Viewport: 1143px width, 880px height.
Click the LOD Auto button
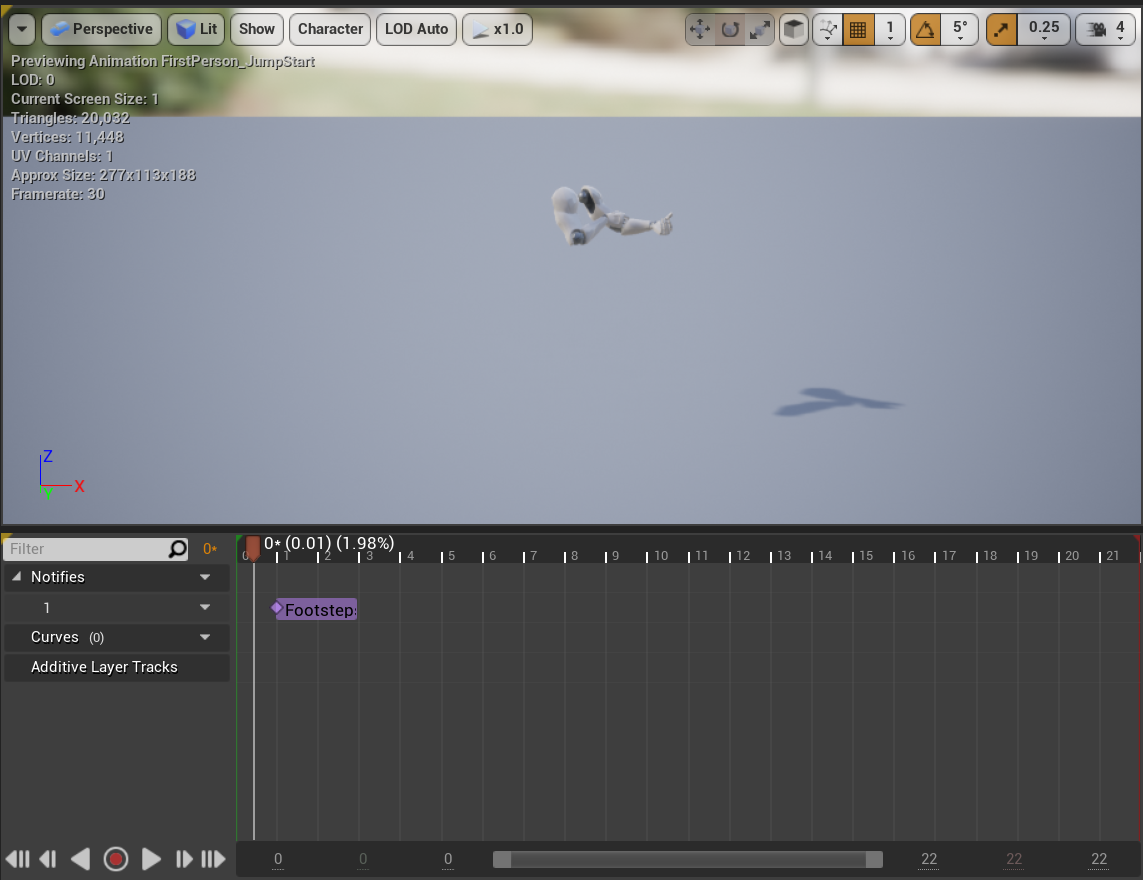tap(416, 29)
